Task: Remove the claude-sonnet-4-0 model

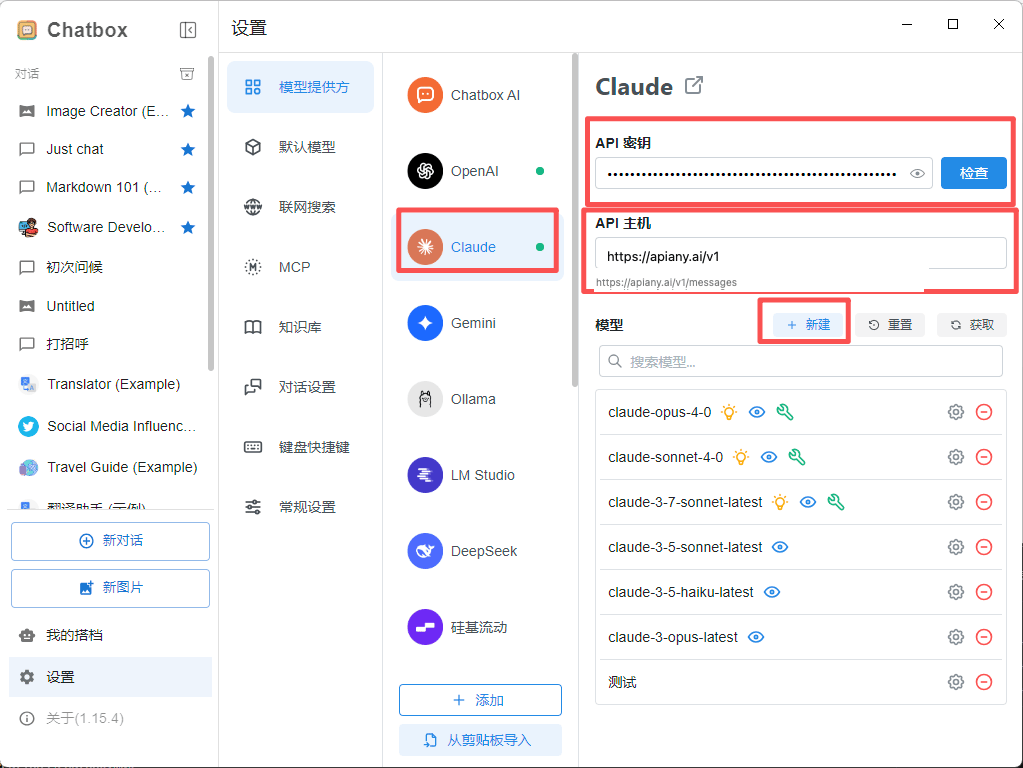Action: coord(984,457)
